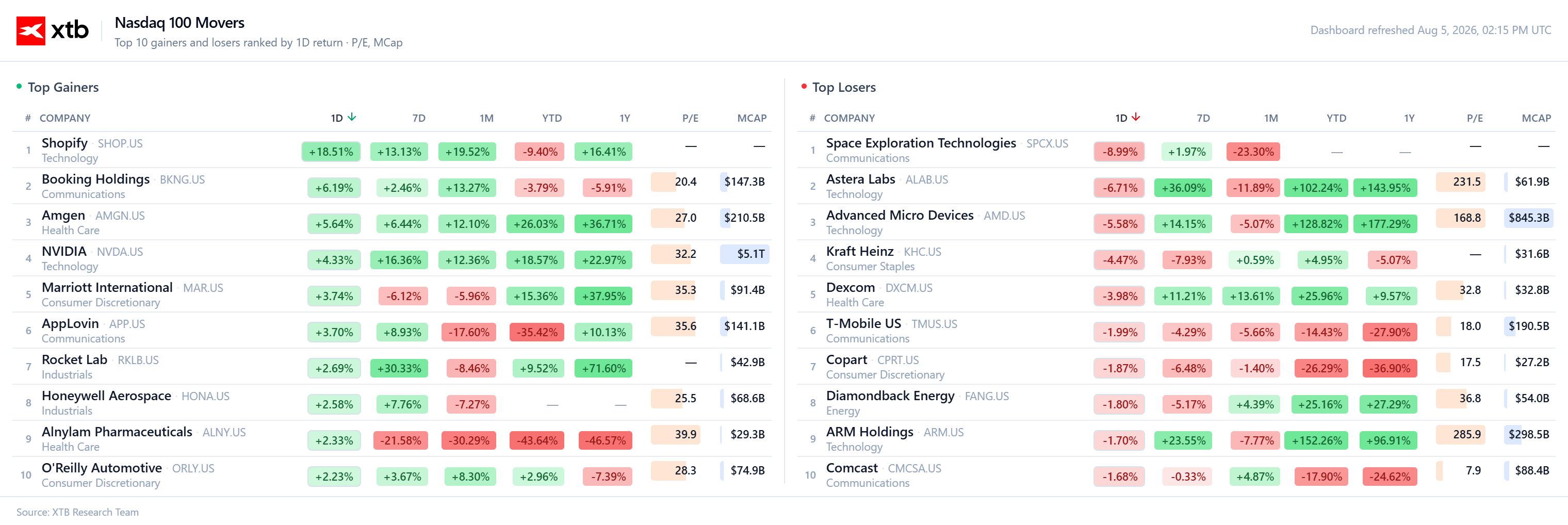Sort Top Gainers by YTD column
The width and height of the screenshot is (1568, 525).
(551, 118)
